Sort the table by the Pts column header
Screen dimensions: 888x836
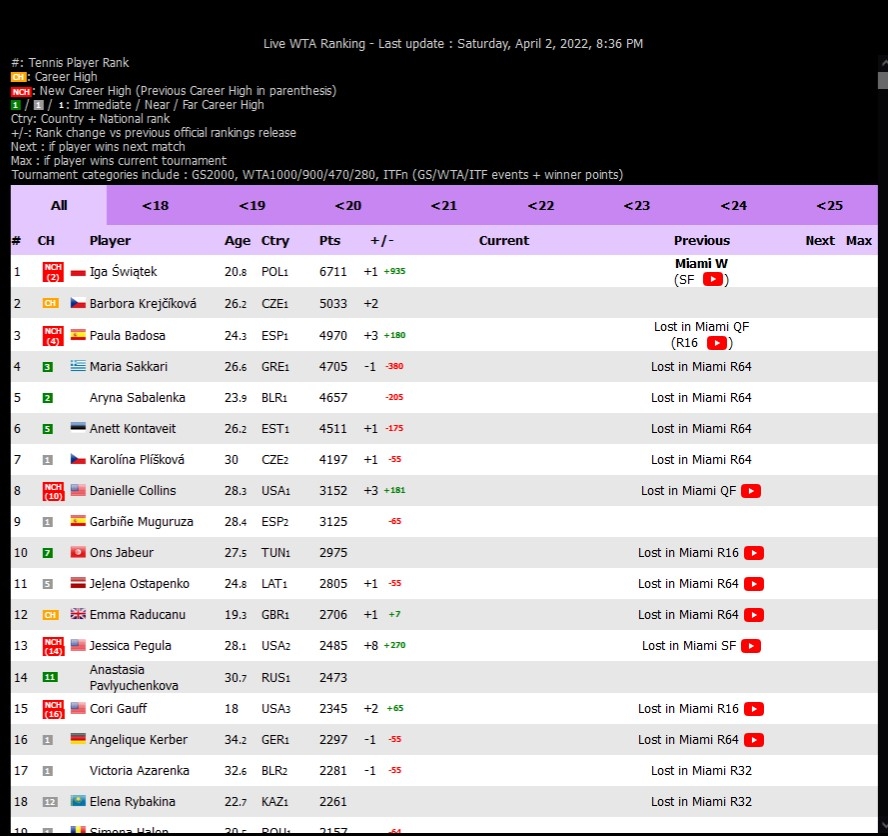tap(329, 241)
